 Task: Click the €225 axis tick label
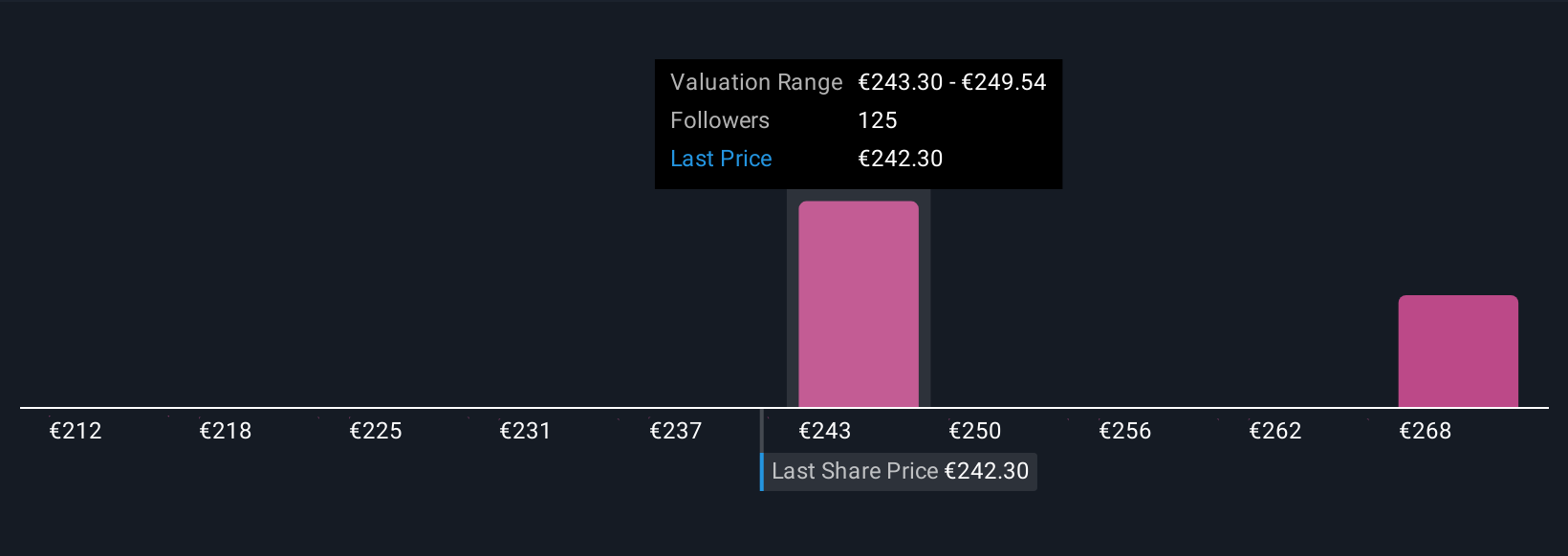[376, 431]
